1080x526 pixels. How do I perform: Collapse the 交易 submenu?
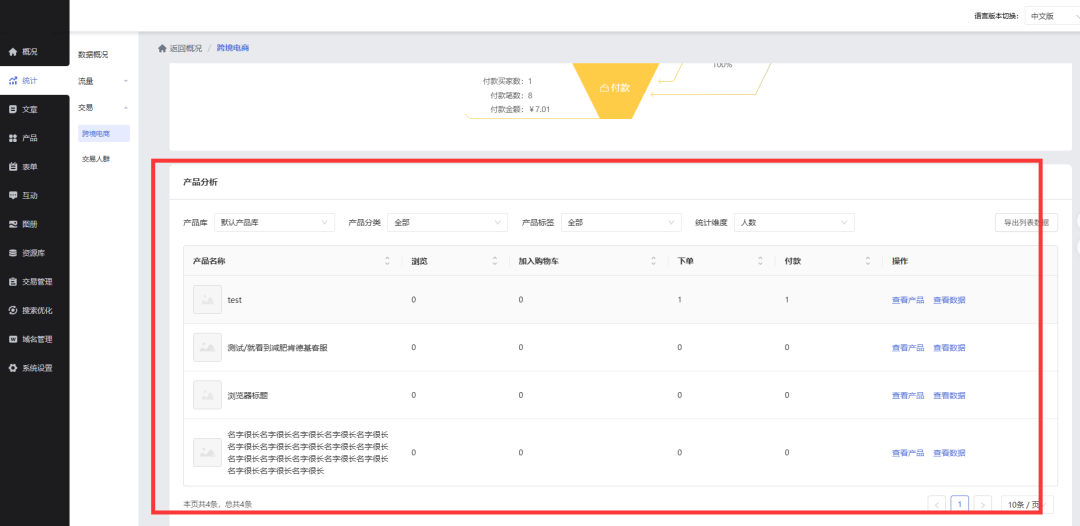(x=104, y=107)
